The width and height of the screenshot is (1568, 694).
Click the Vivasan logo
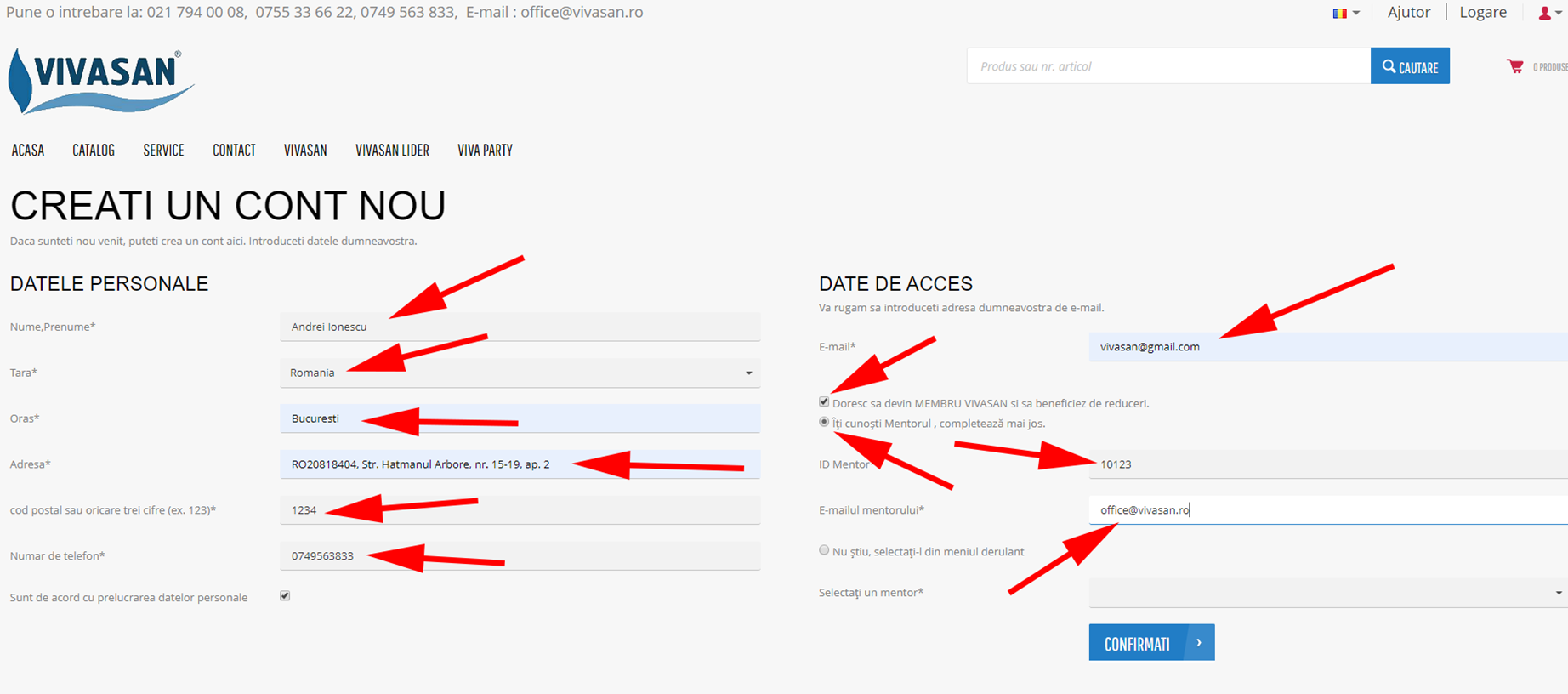[100, 81]
